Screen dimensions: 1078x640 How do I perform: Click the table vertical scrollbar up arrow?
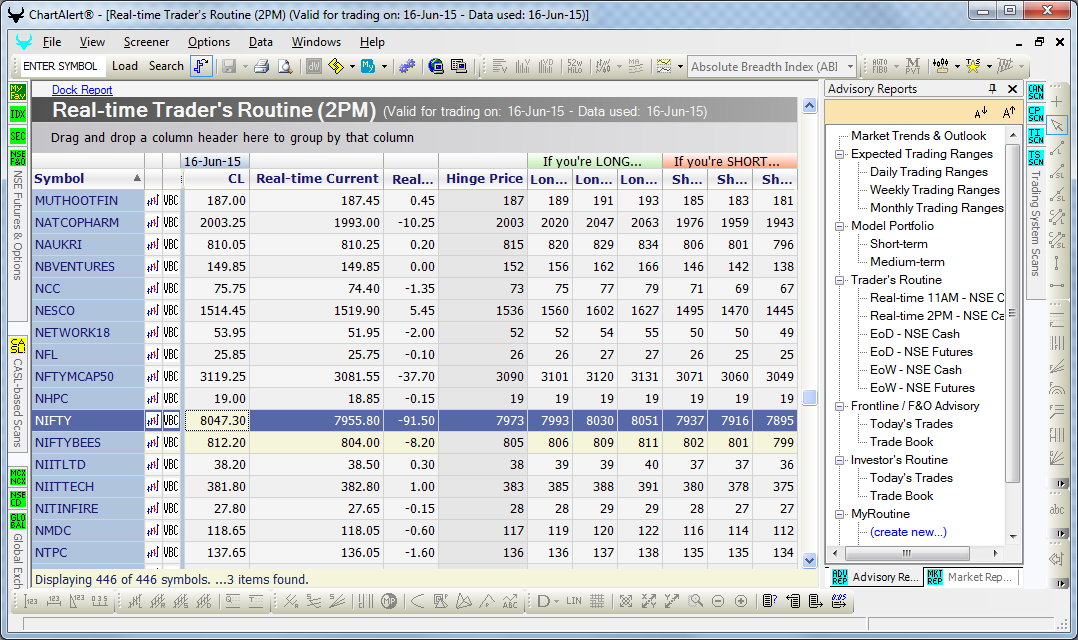[x=809, y=106]
